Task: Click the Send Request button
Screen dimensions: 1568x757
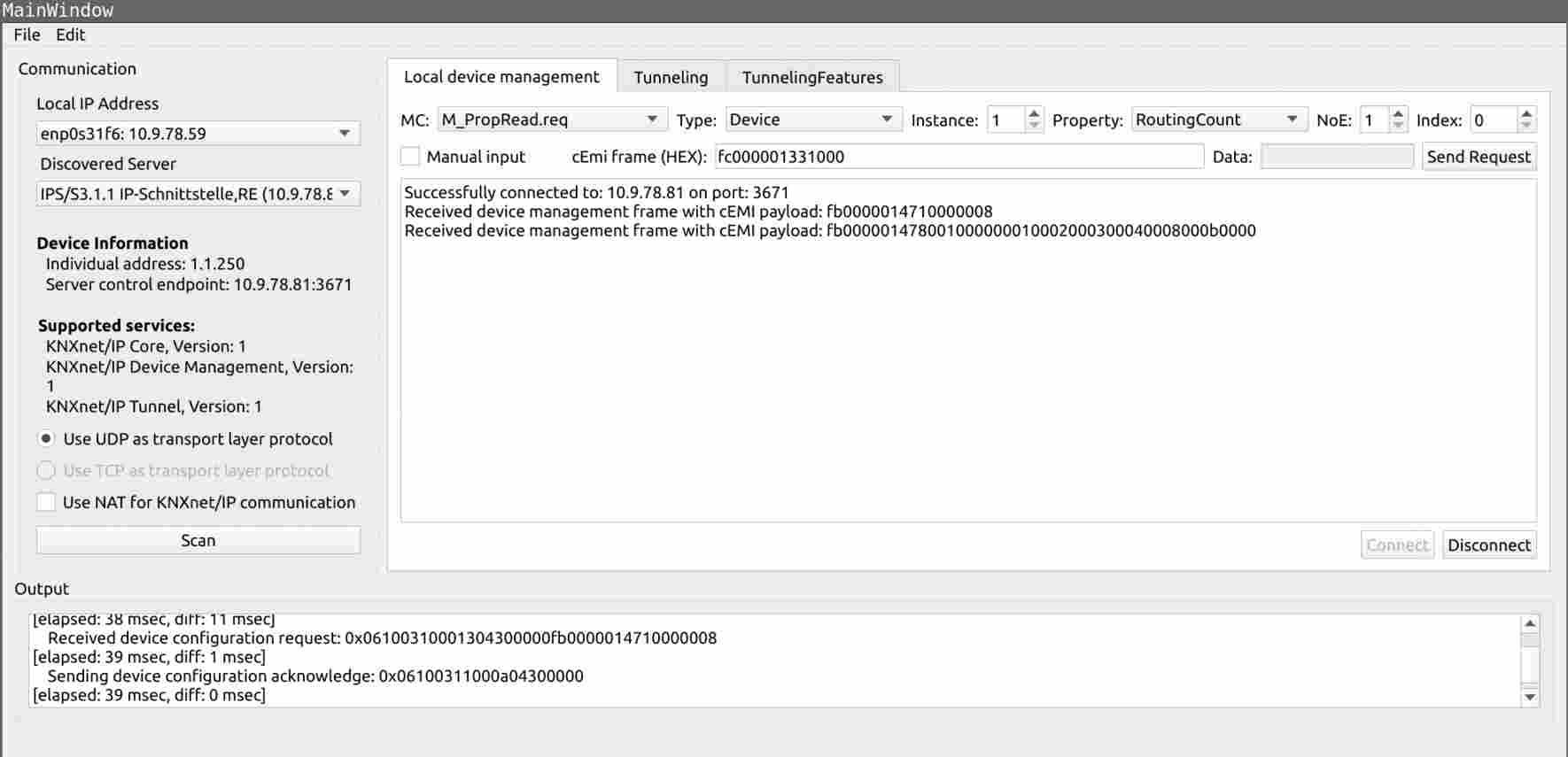Action: pyautogui.click(x=1479, y=157)
